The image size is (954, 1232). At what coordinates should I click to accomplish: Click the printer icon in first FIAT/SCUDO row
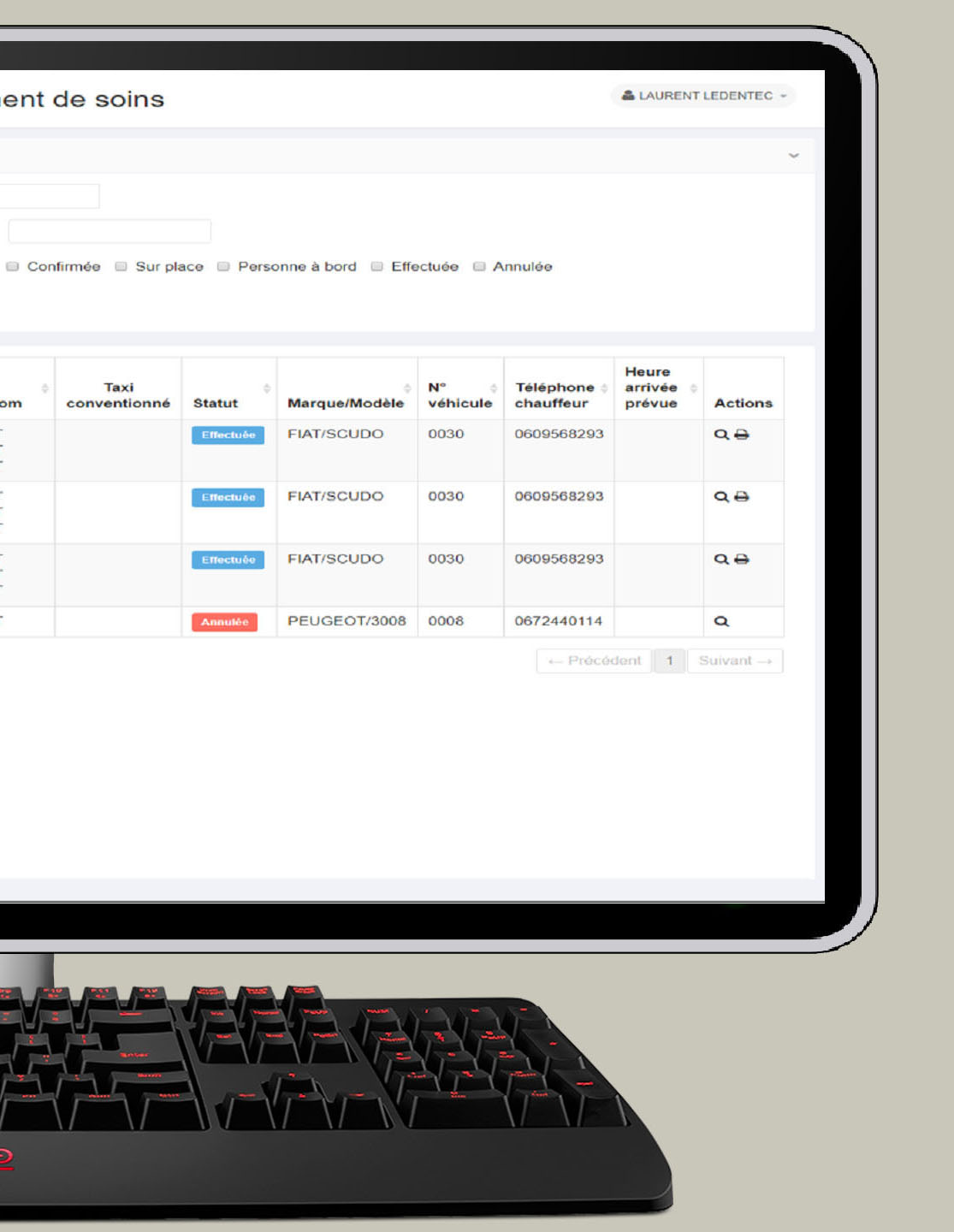742,435
